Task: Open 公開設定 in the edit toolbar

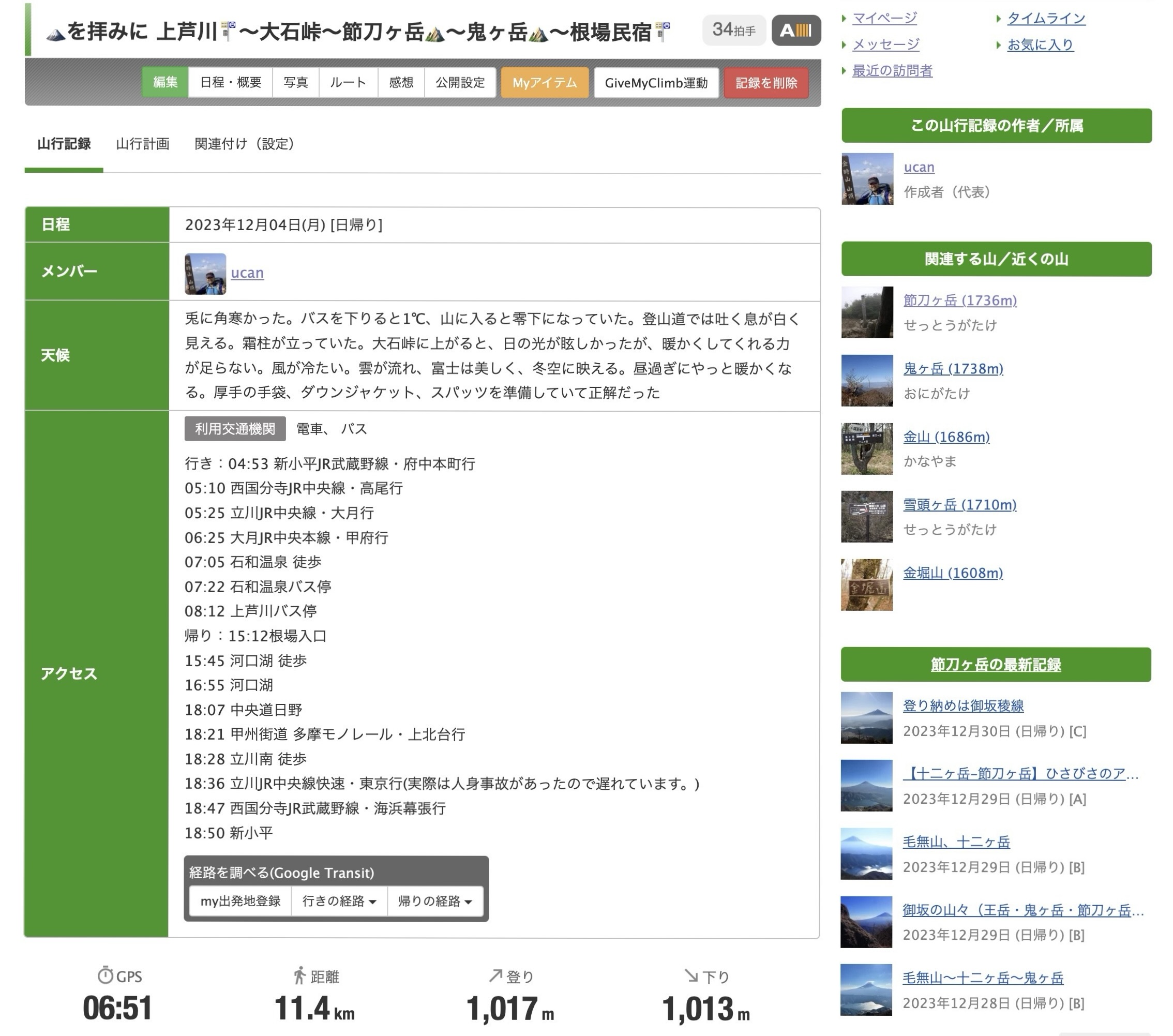Action: click(x=460, y=83)
